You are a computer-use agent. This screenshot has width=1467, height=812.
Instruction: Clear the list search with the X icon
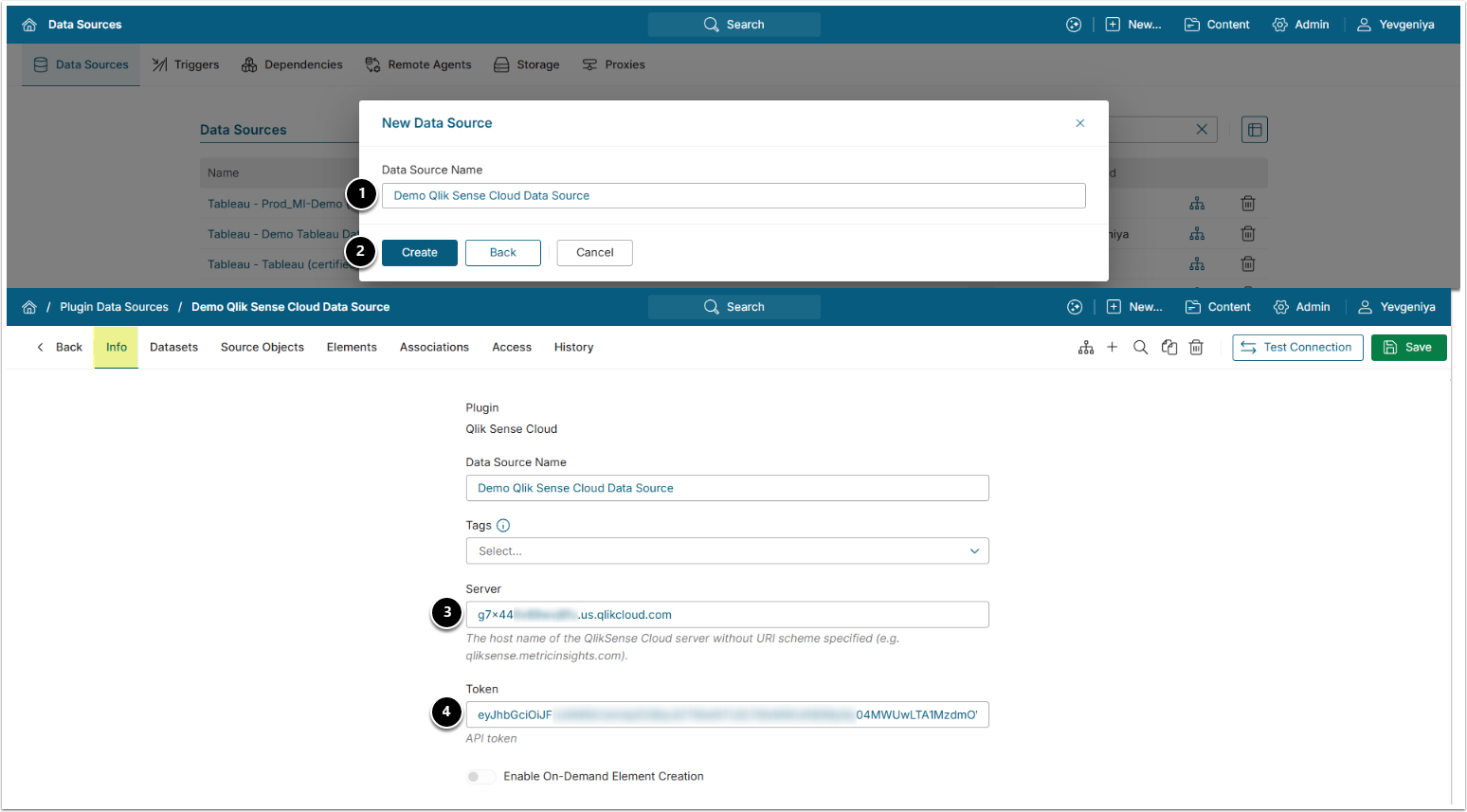point(1202,130)
